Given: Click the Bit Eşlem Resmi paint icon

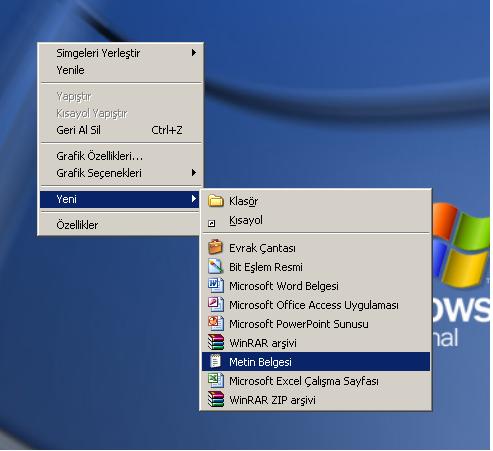Looking at the screenshot, I should pyautogui.click(x=215, y=266).
